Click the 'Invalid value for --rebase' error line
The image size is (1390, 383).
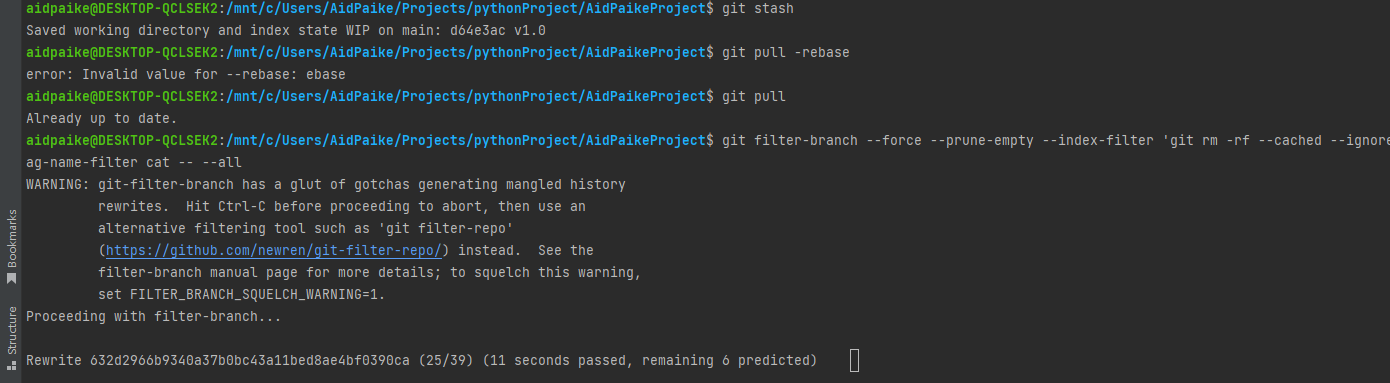pos(186,74)
